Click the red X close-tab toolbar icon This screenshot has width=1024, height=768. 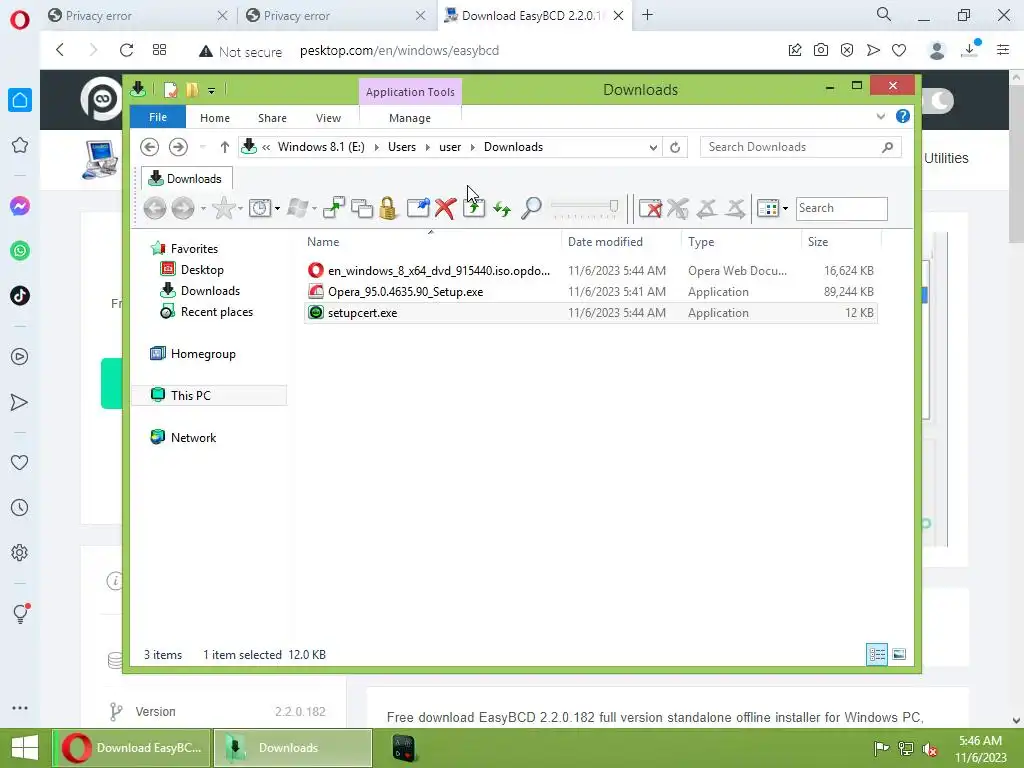445,208
